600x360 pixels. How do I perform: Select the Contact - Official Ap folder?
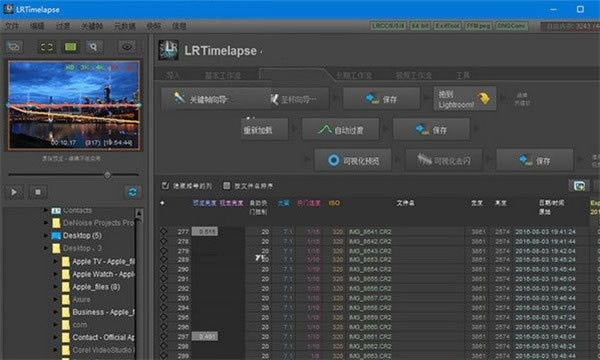[x=103, y=337]
